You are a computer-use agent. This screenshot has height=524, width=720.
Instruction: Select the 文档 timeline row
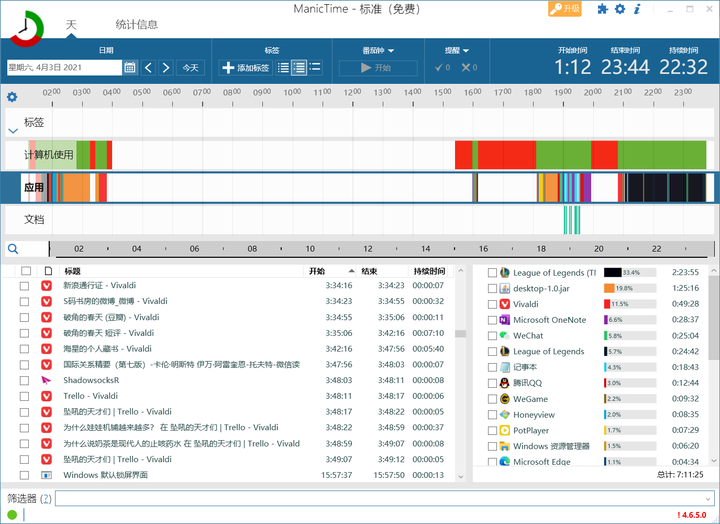click(x=360, y=220)
